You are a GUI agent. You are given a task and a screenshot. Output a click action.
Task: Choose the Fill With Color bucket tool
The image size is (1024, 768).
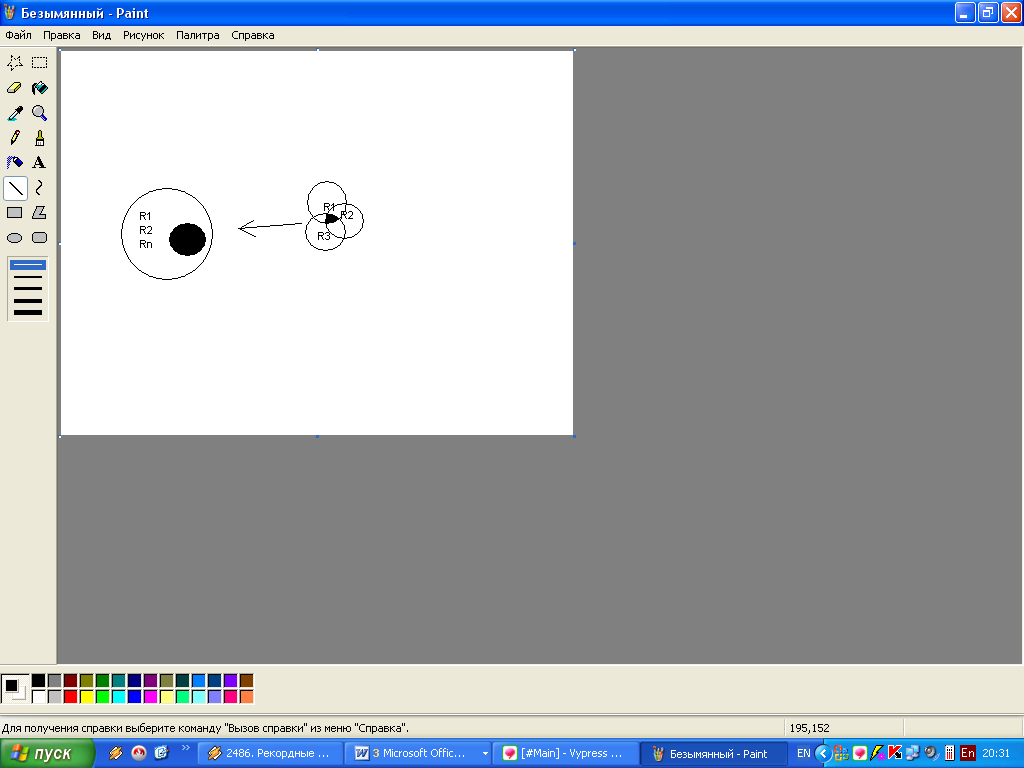click(x=40, y=88)
